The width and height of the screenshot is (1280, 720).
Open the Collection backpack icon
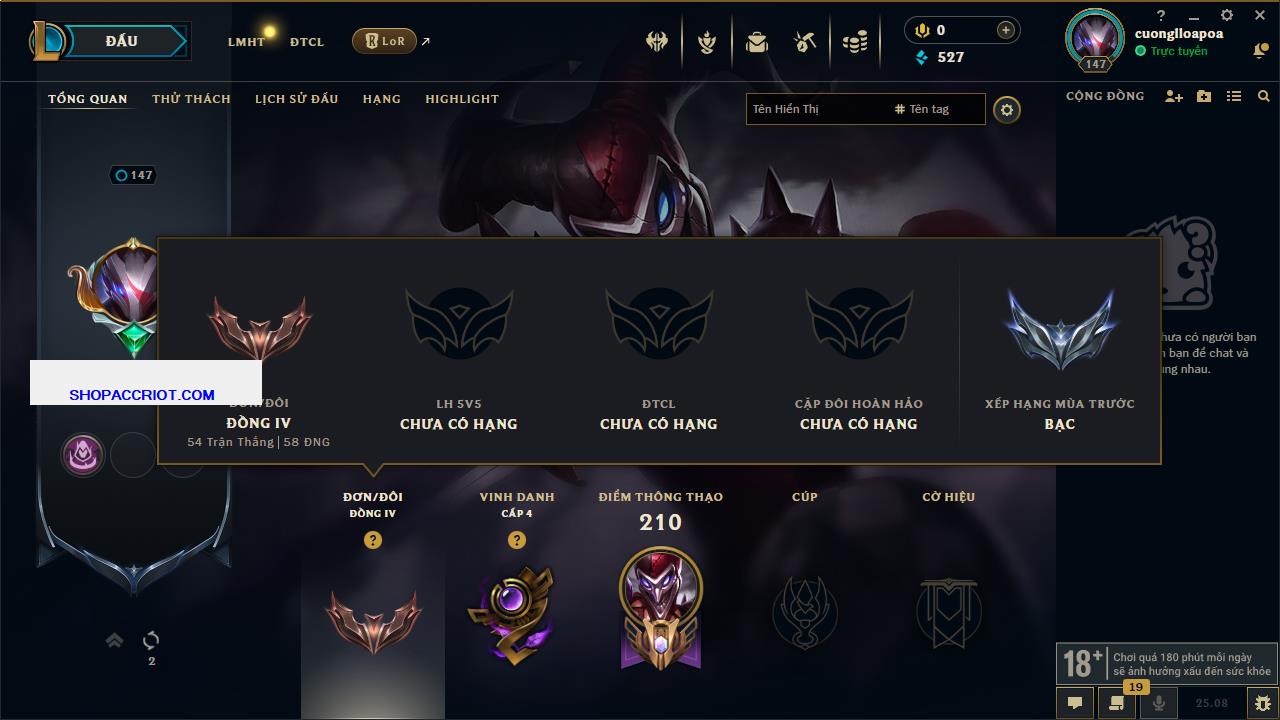coord(756,42)
